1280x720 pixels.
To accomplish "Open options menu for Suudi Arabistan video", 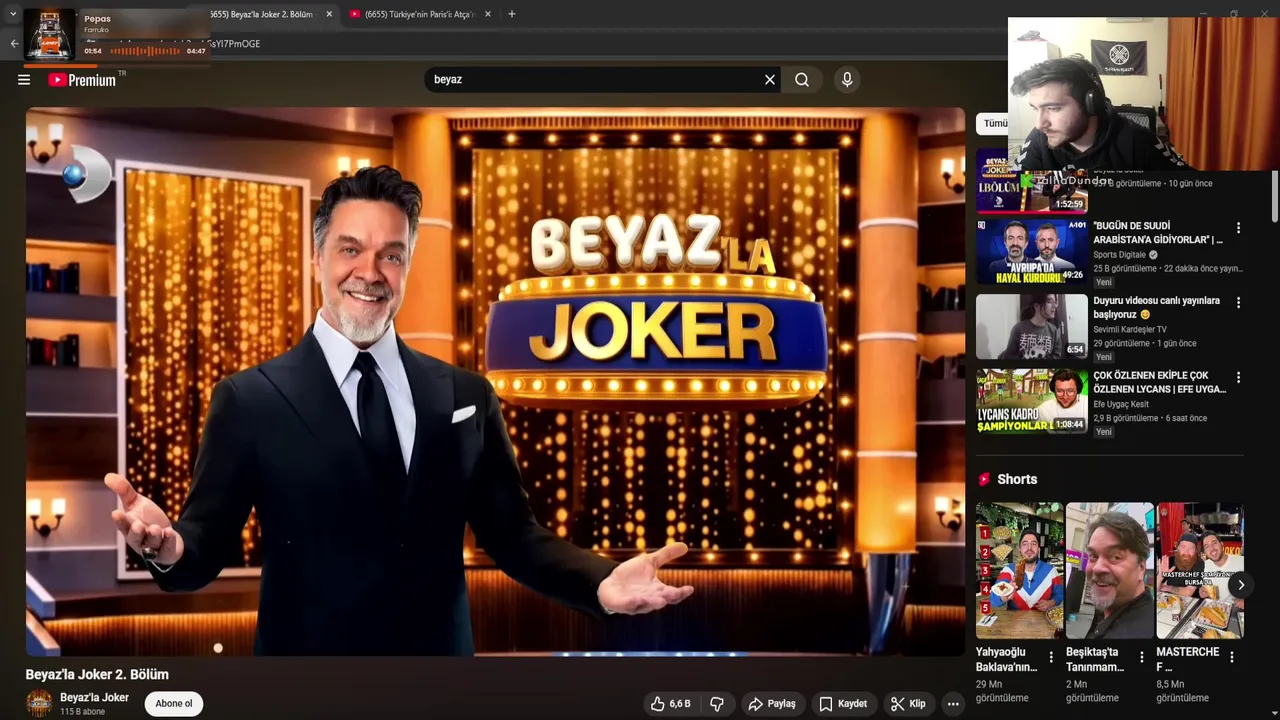I will coord(1238,228).
